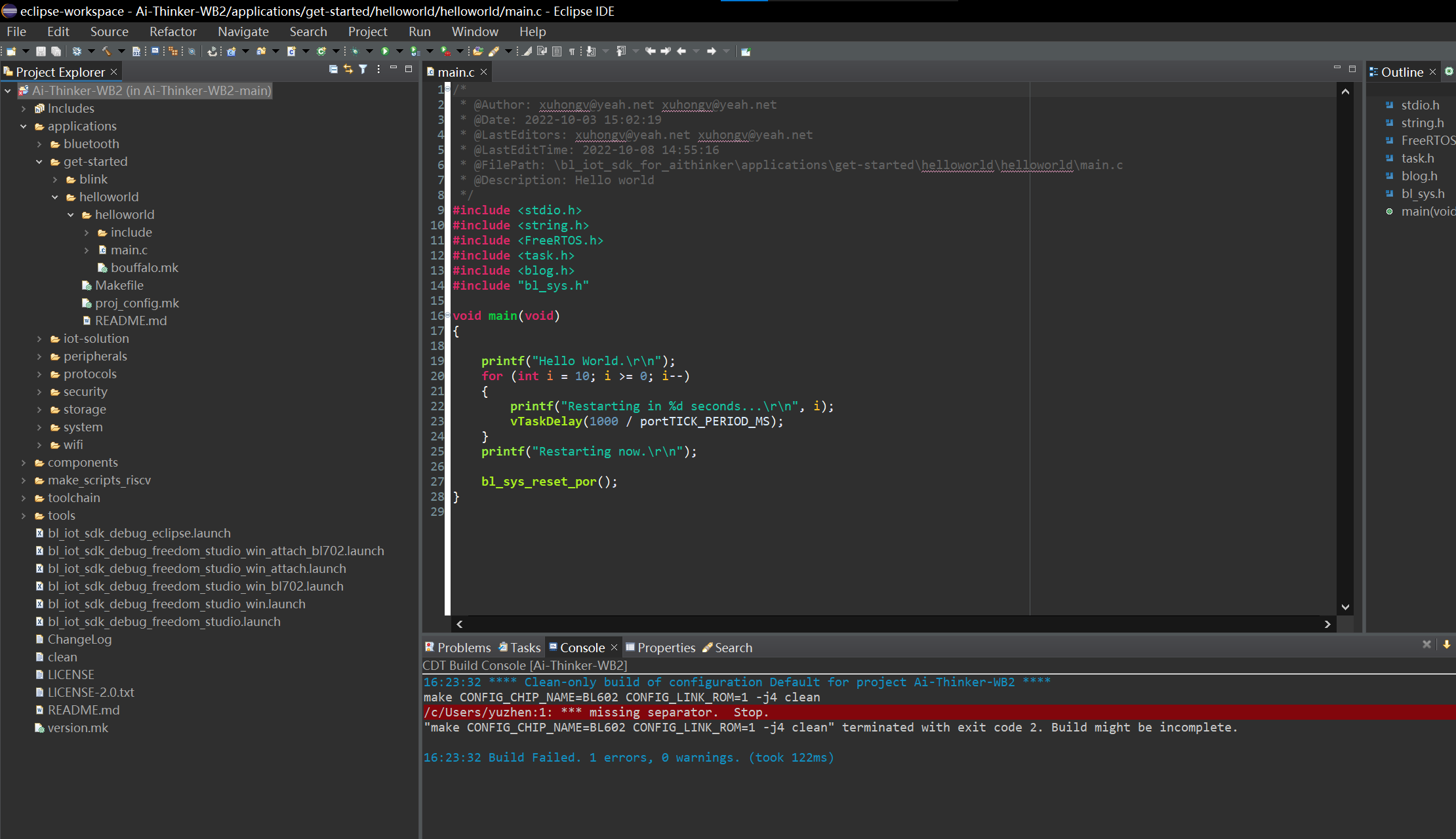
Task: Close the Console view tab
Action: click(614, 648)
